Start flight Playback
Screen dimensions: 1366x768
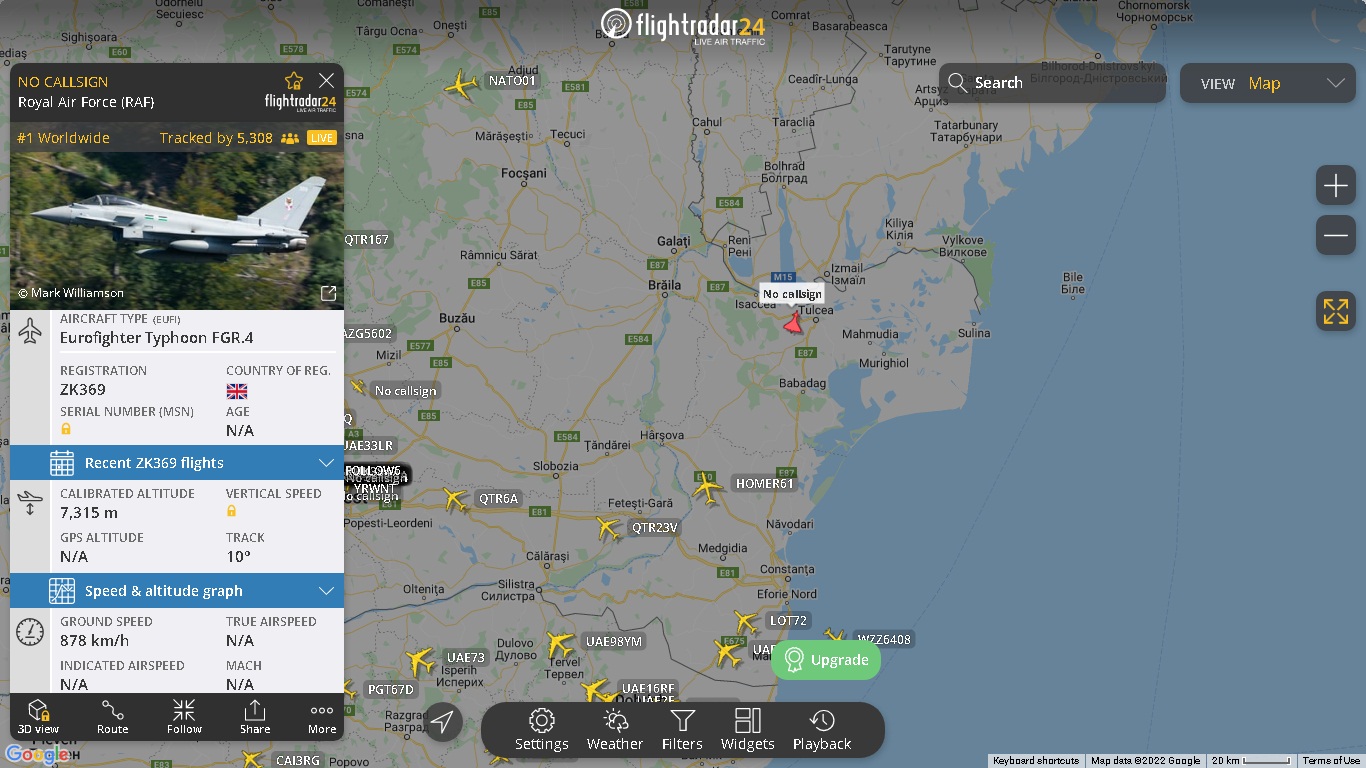[x=822, y=730]
